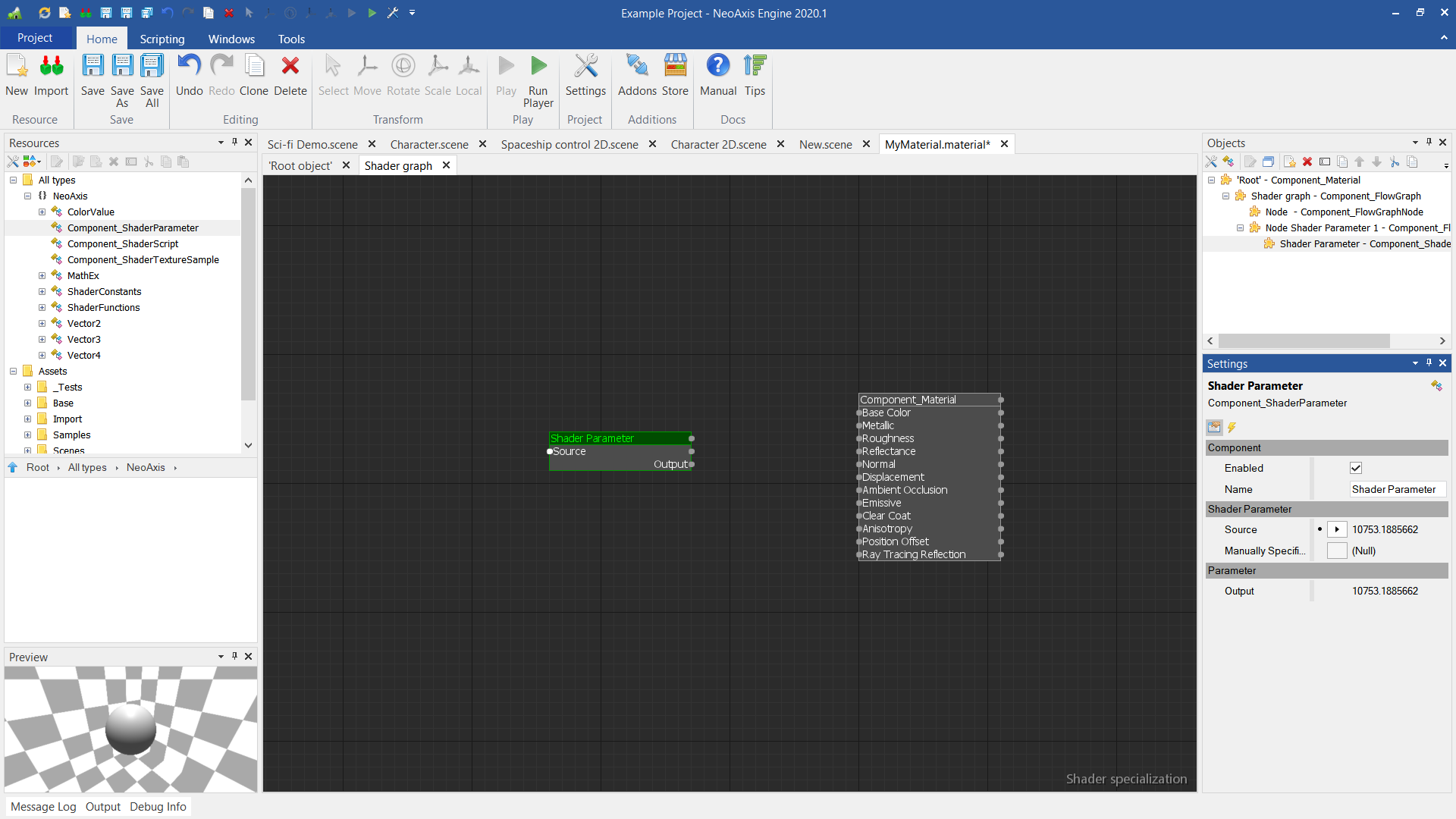Switch to the Scripting ribbon tab
Screen dimensions: 1456x819
click(162, 39)
